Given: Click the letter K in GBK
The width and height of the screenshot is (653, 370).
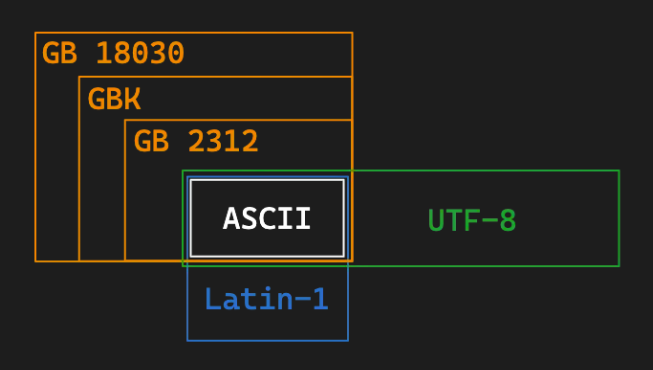Looking at the screenshot, I should 133,99.
